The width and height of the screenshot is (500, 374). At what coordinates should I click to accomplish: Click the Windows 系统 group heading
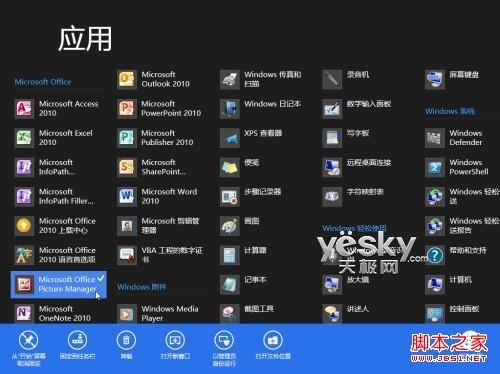[450, 111]
